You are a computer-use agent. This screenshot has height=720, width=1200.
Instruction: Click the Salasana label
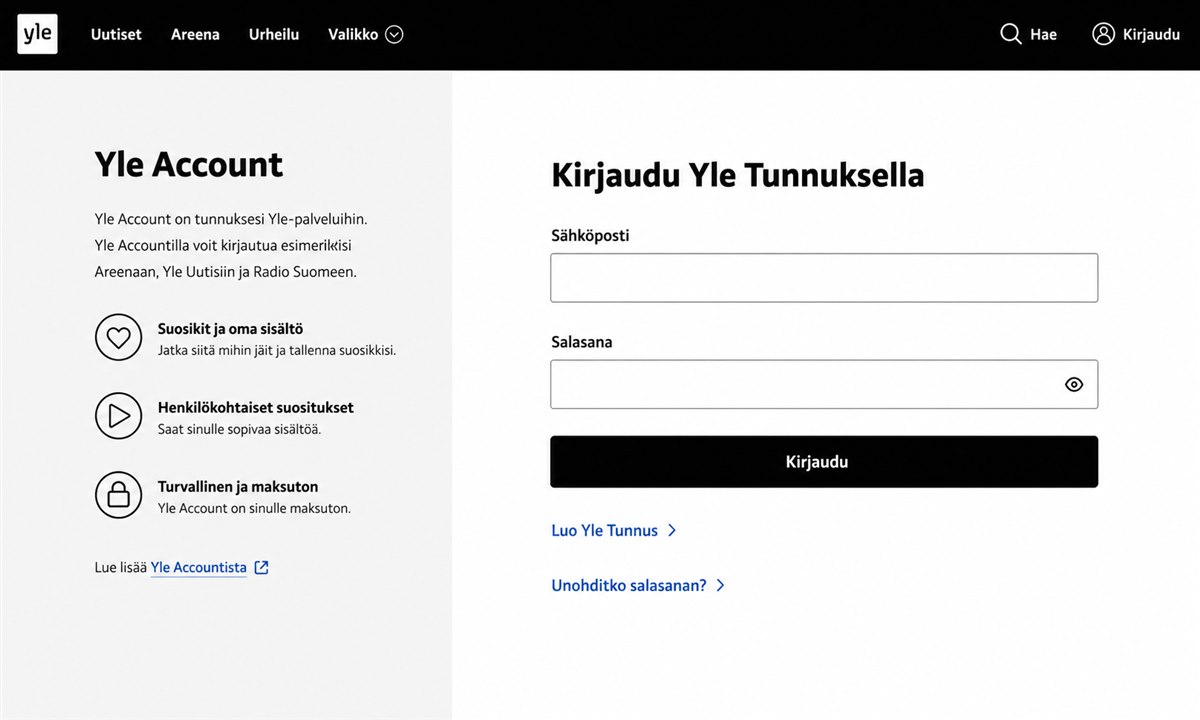pos(581,342)
